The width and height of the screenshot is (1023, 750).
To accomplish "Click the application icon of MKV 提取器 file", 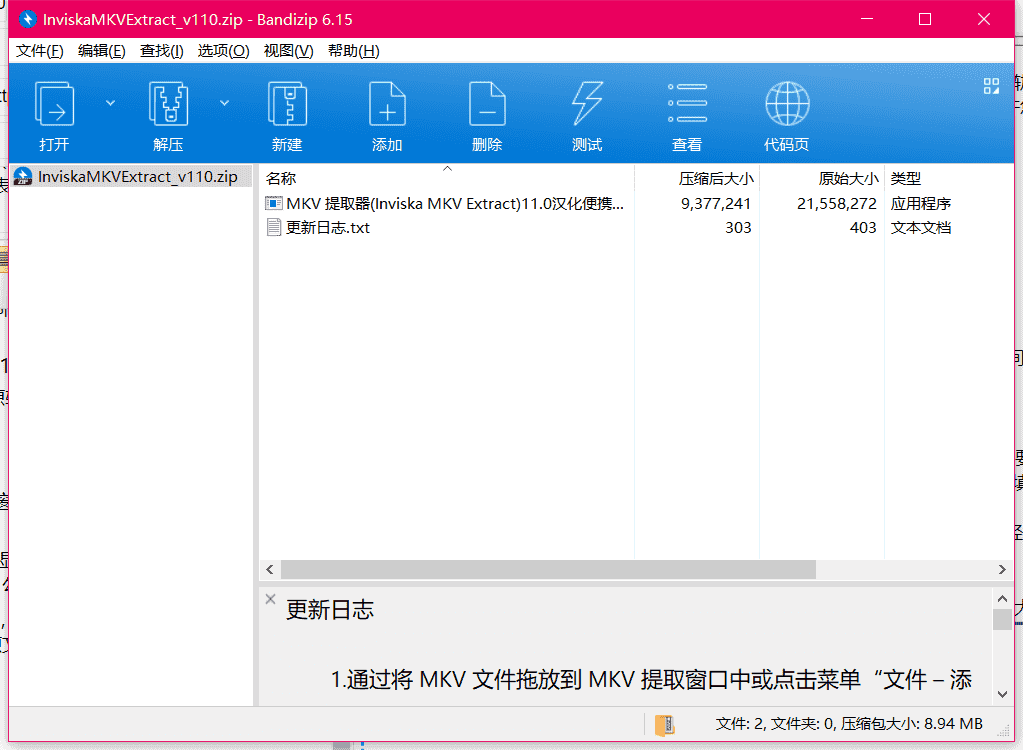I will (x=274, y=203).
